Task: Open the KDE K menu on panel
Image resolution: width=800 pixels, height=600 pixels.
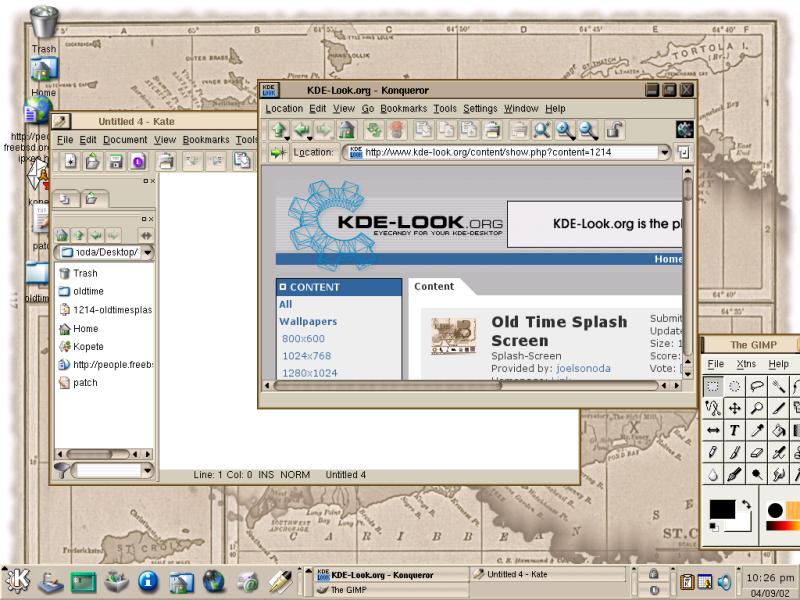Action: pyautogui.click(x=17, y=581)
